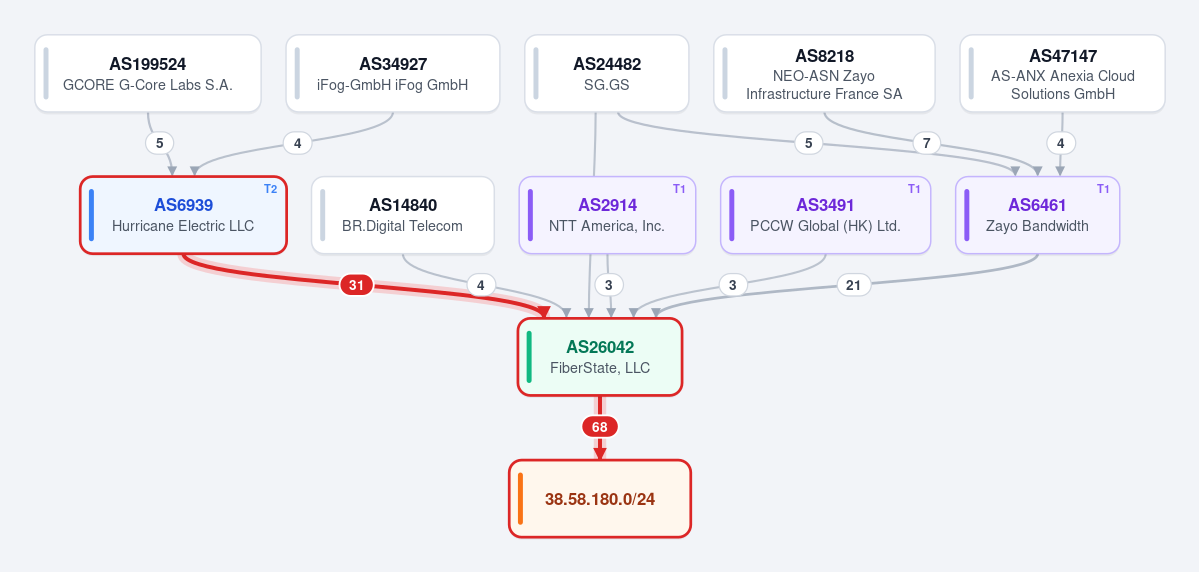This screenshot has width=1199, height=572.
Task: Select the AS2914 NTT America node
Action: point(607,215)
